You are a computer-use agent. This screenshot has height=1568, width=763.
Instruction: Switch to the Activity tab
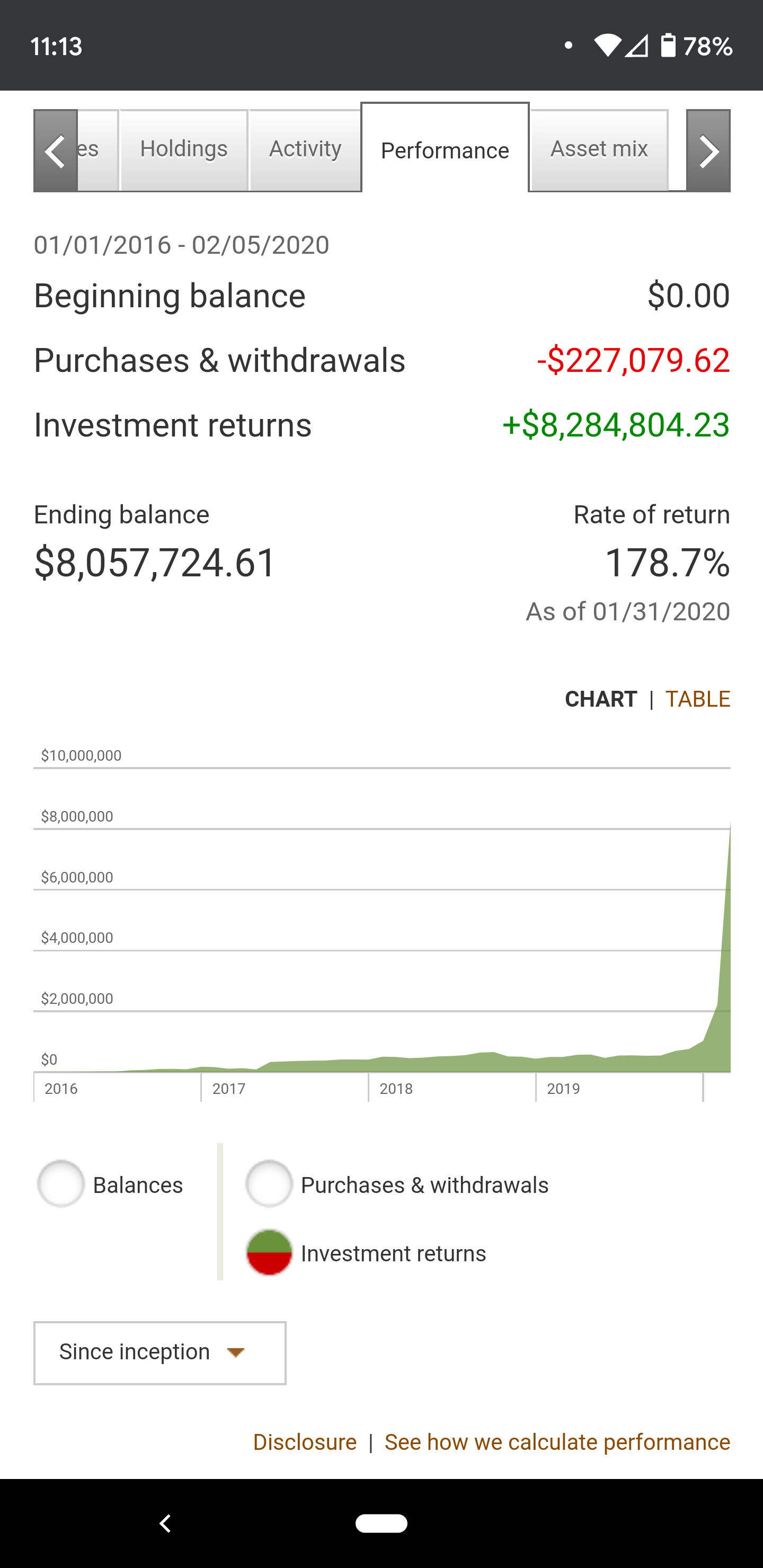(305, 149)
